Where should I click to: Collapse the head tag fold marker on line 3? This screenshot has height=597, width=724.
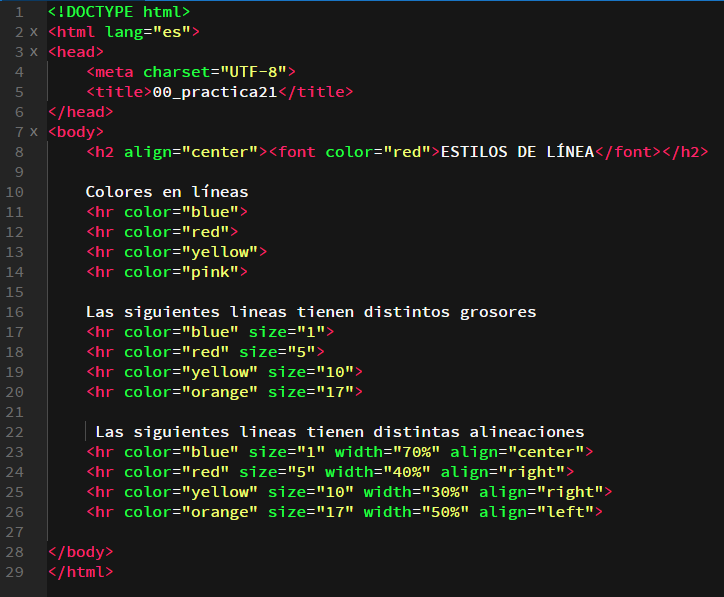pyautogui.click(x=34, y=52)
